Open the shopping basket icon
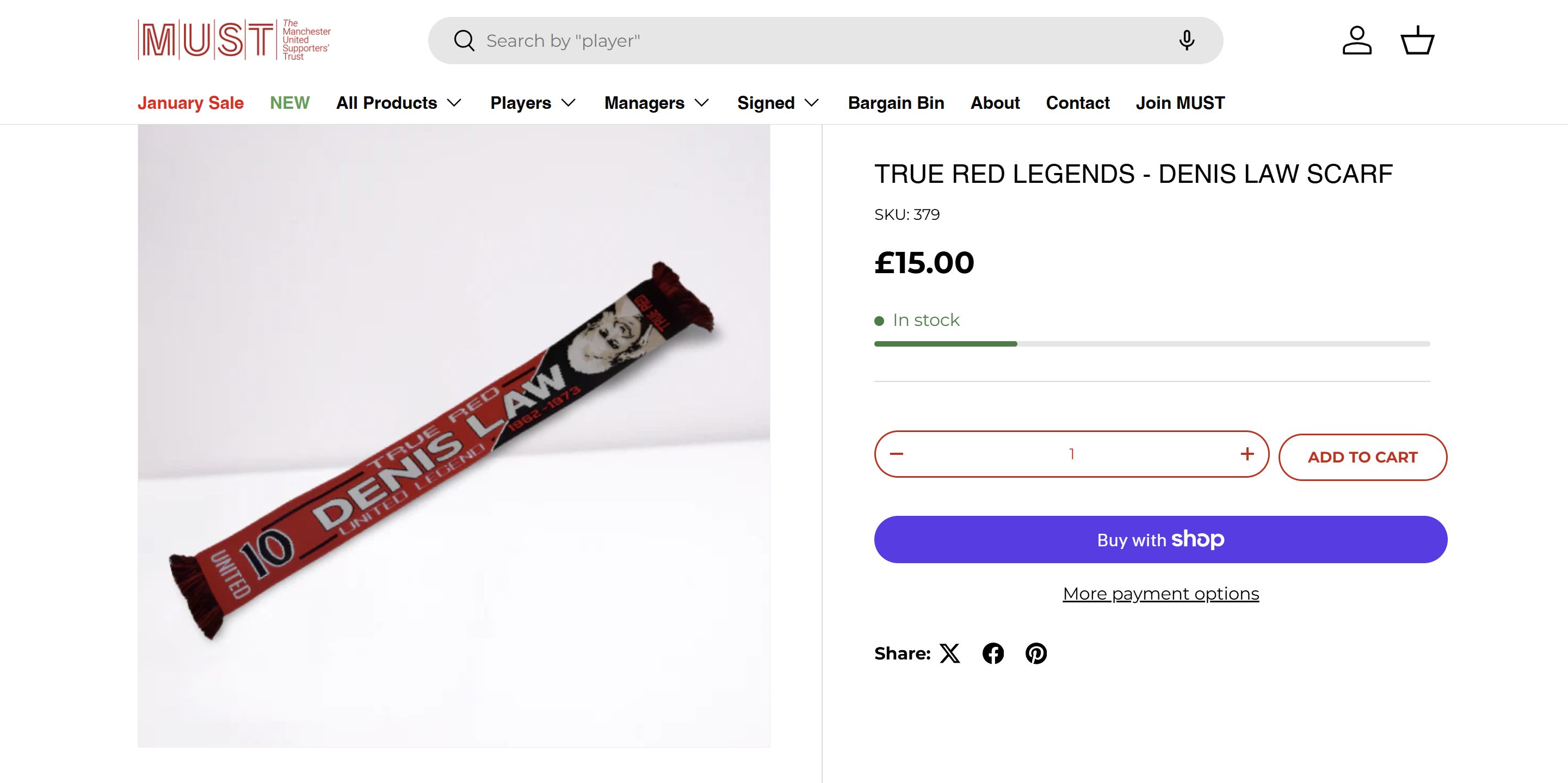The height and width of the screenshot is (783, 1568). coord(1418,41)
